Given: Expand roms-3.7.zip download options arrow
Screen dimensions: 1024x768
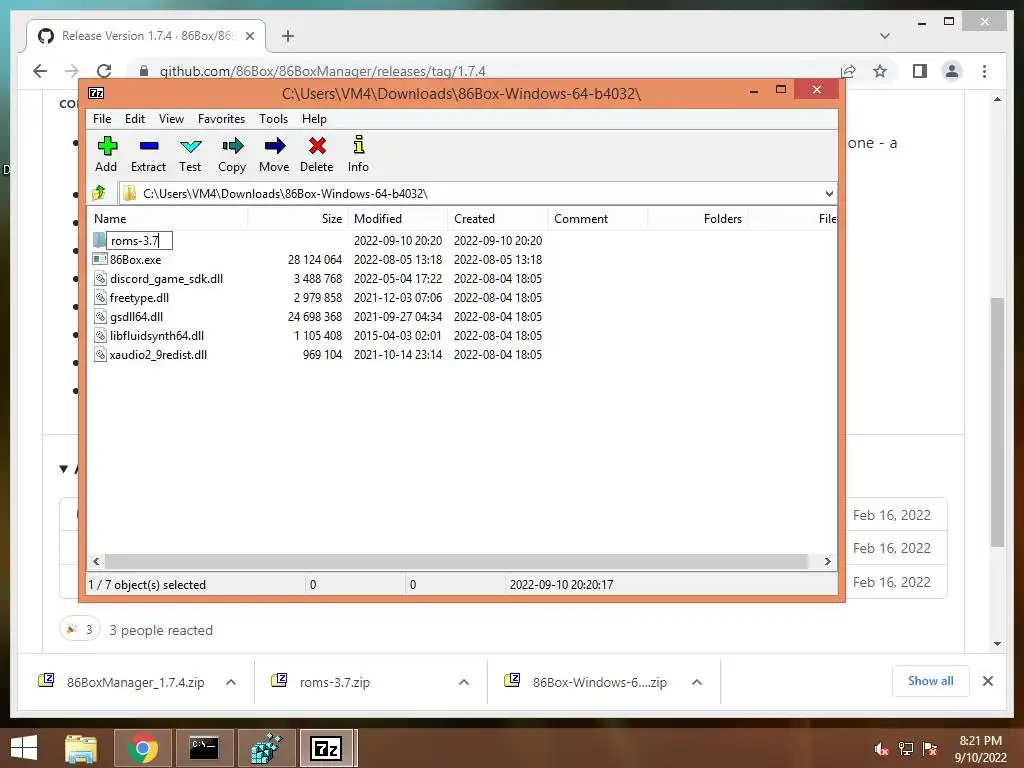Looking at the screenshot, I should pyautogui.click(x=464, y=682).
